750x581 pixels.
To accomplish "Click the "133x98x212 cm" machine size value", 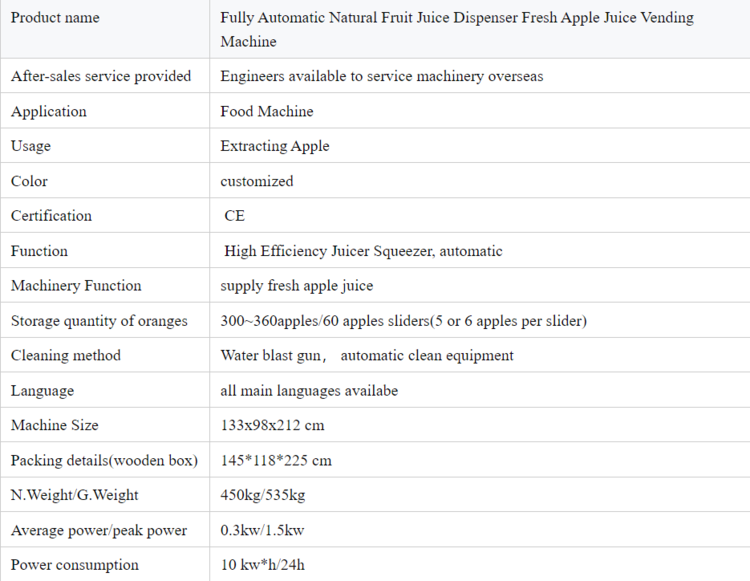I will [272, 425].
